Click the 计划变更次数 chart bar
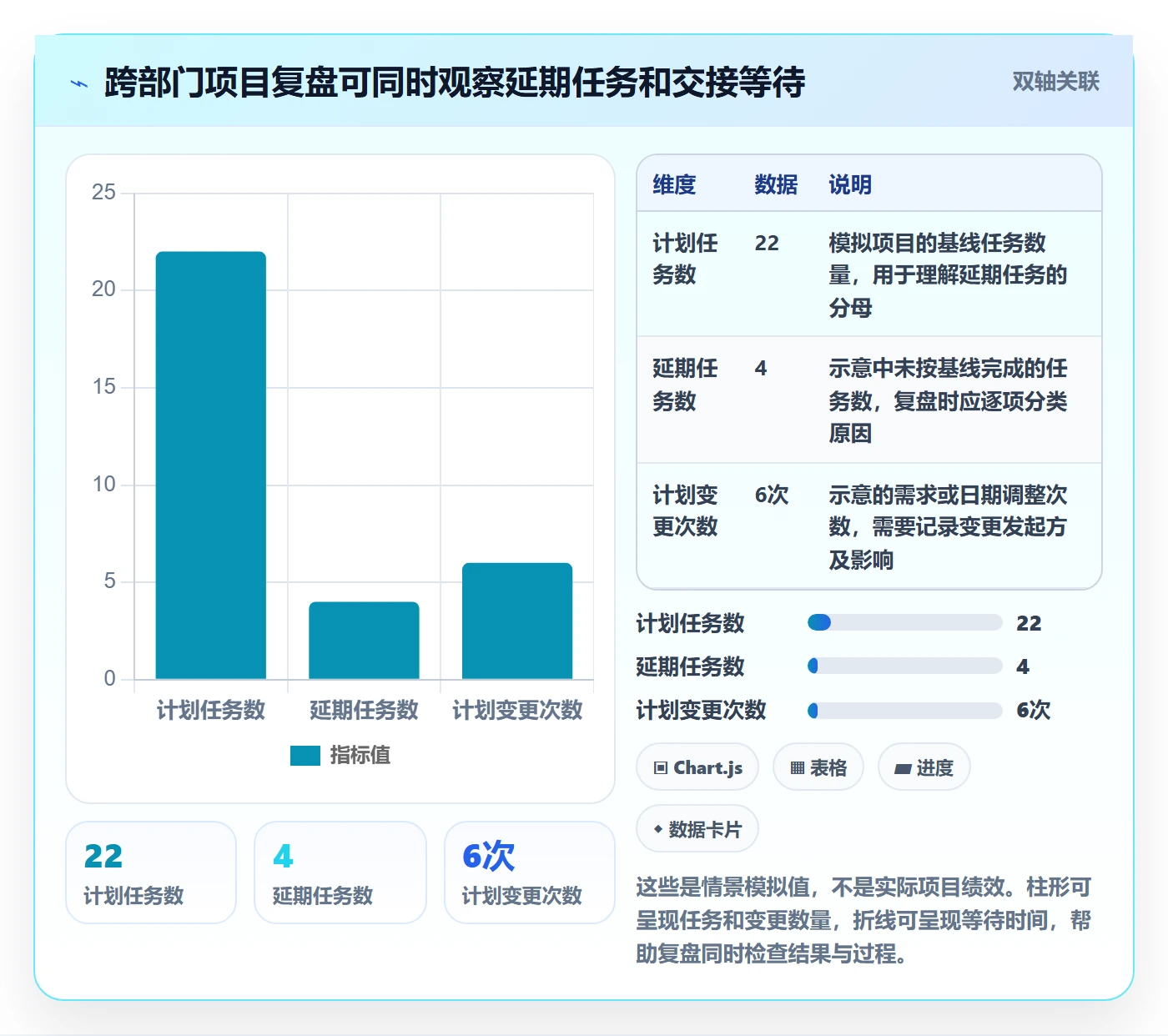 coord(517,621)
